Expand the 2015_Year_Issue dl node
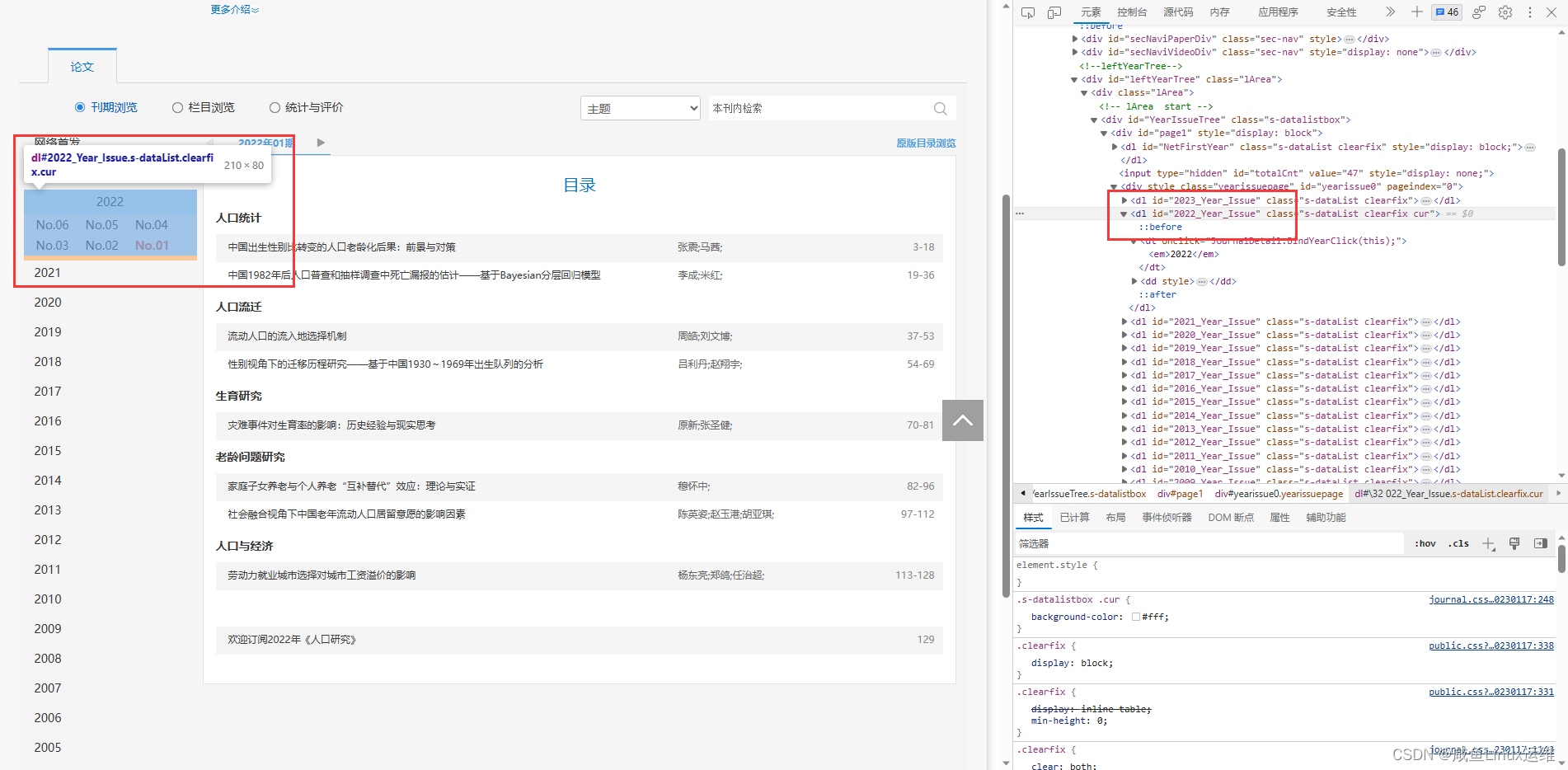 (x=1124, y=401)
